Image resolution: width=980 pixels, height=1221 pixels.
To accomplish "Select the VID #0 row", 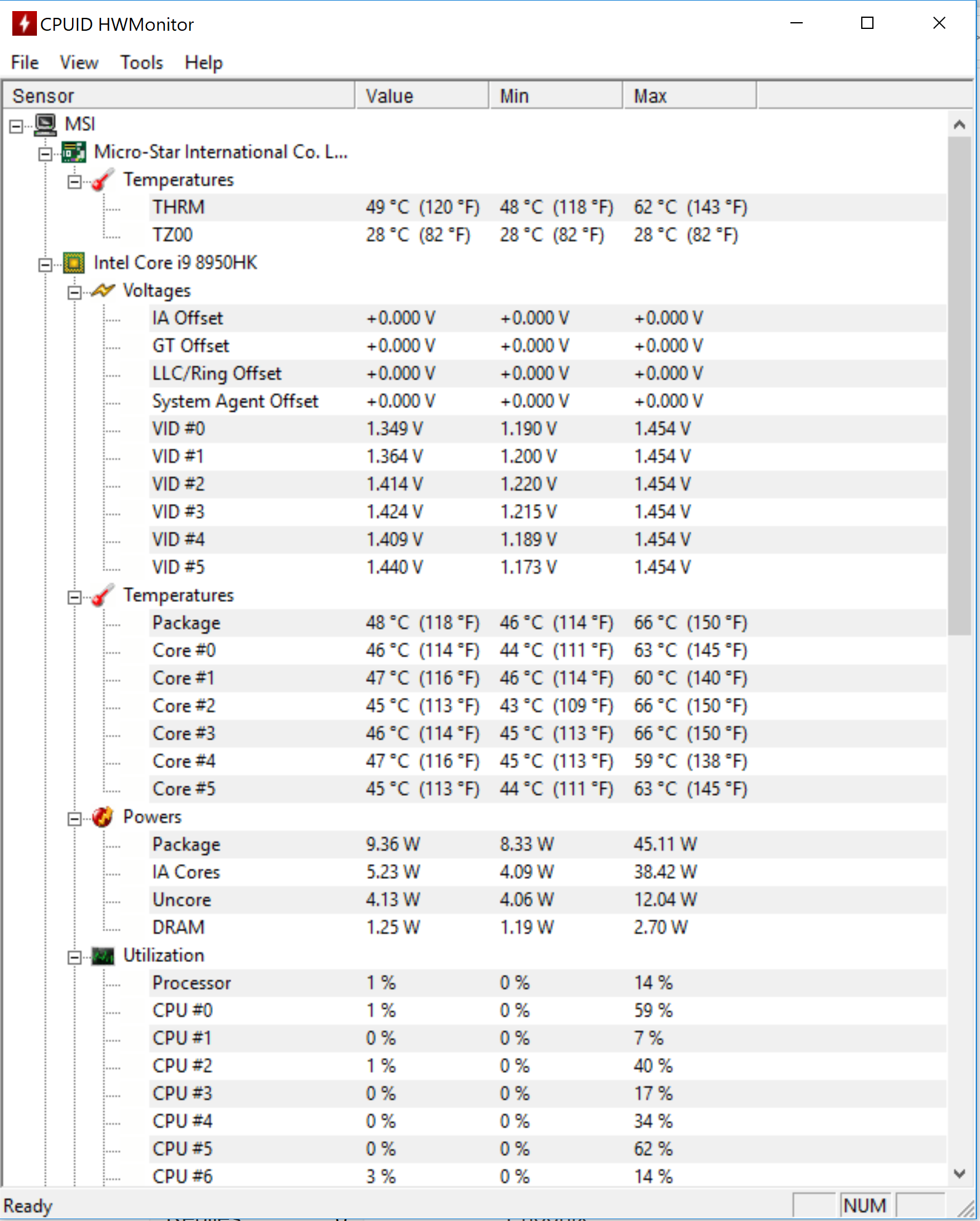I will click(547, 429).
